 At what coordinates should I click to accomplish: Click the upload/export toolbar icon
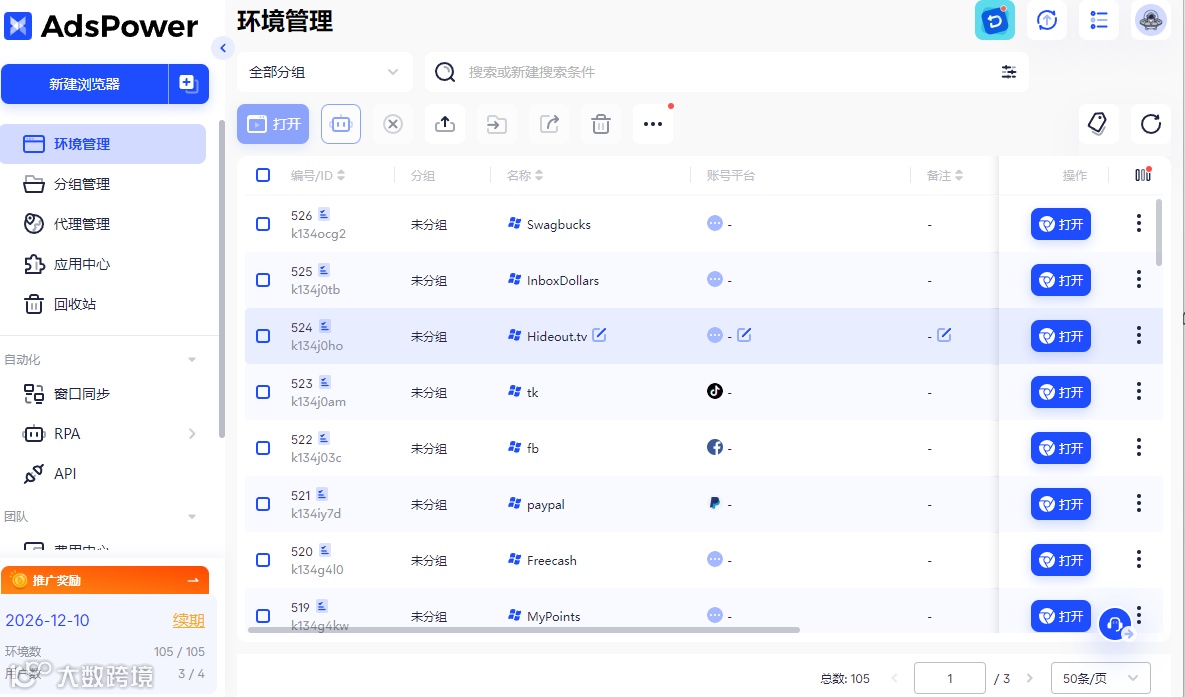[445, 124]
